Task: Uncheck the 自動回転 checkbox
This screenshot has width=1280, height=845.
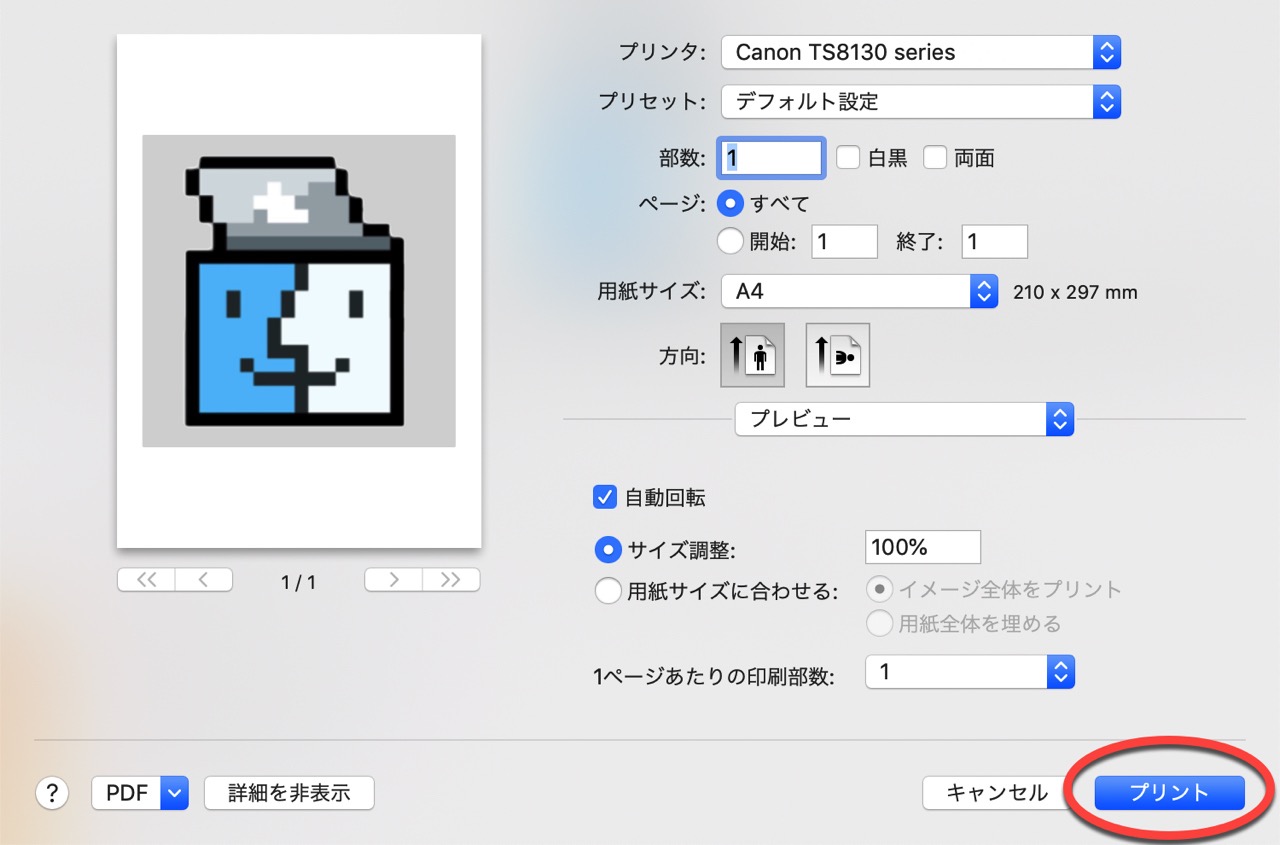Action: 605,497
